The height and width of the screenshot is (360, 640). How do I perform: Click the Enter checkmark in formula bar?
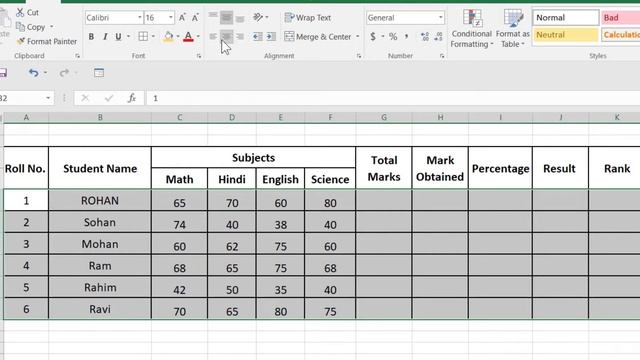(x=109, y=98)
